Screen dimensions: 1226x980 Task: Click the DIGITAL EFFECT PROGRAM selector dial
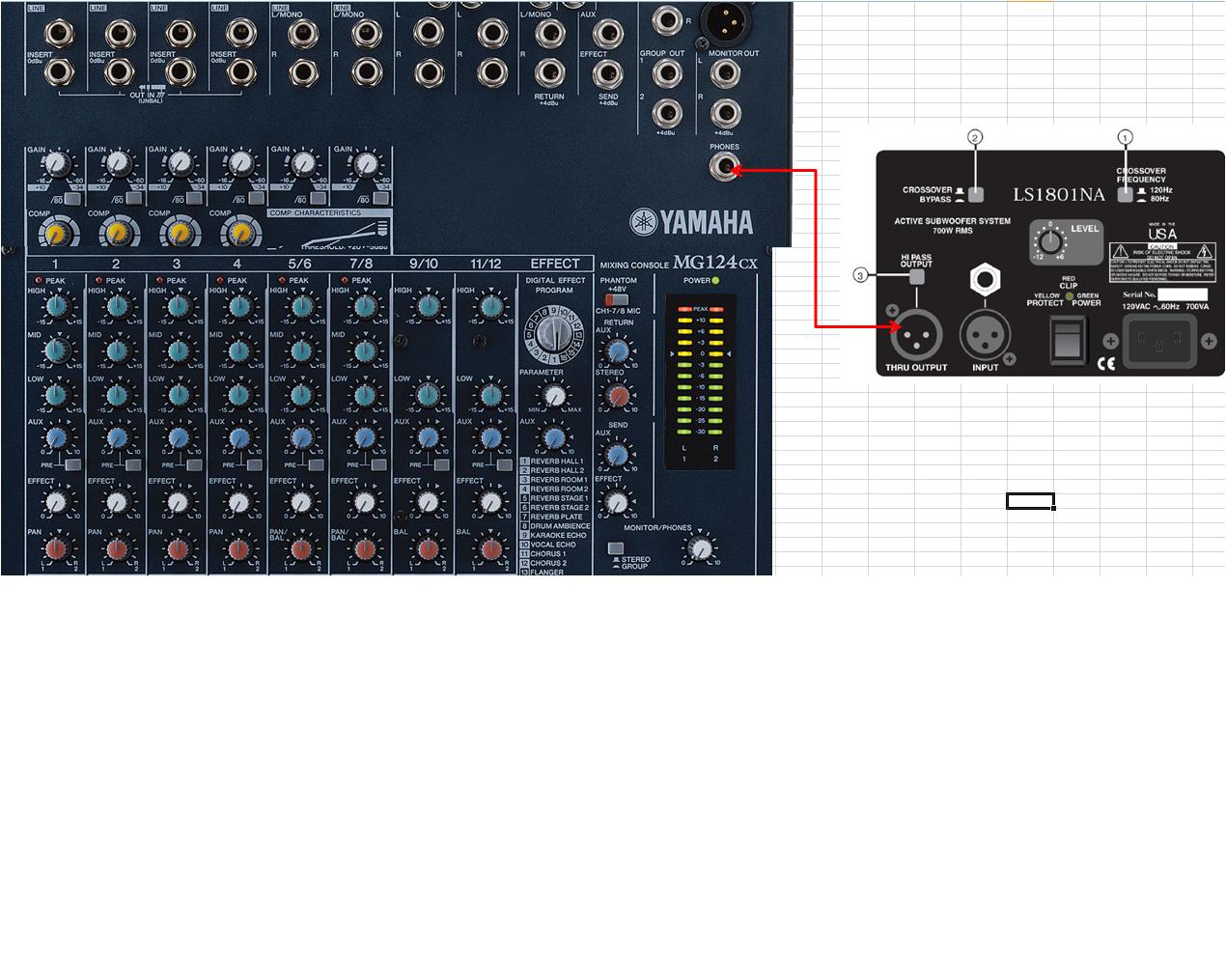[x=552, y=334]
